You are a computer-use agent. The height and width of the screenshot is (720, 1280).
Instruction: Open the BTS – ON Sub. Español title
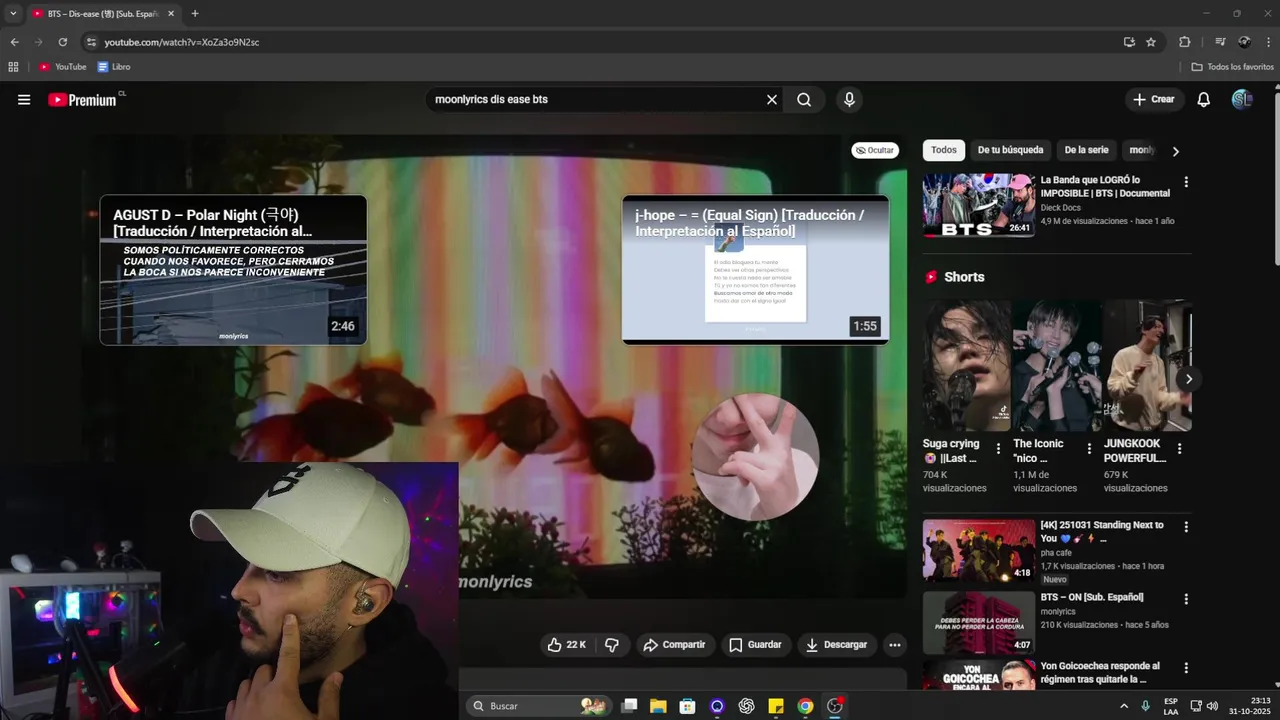click(x=1092, y=597)
